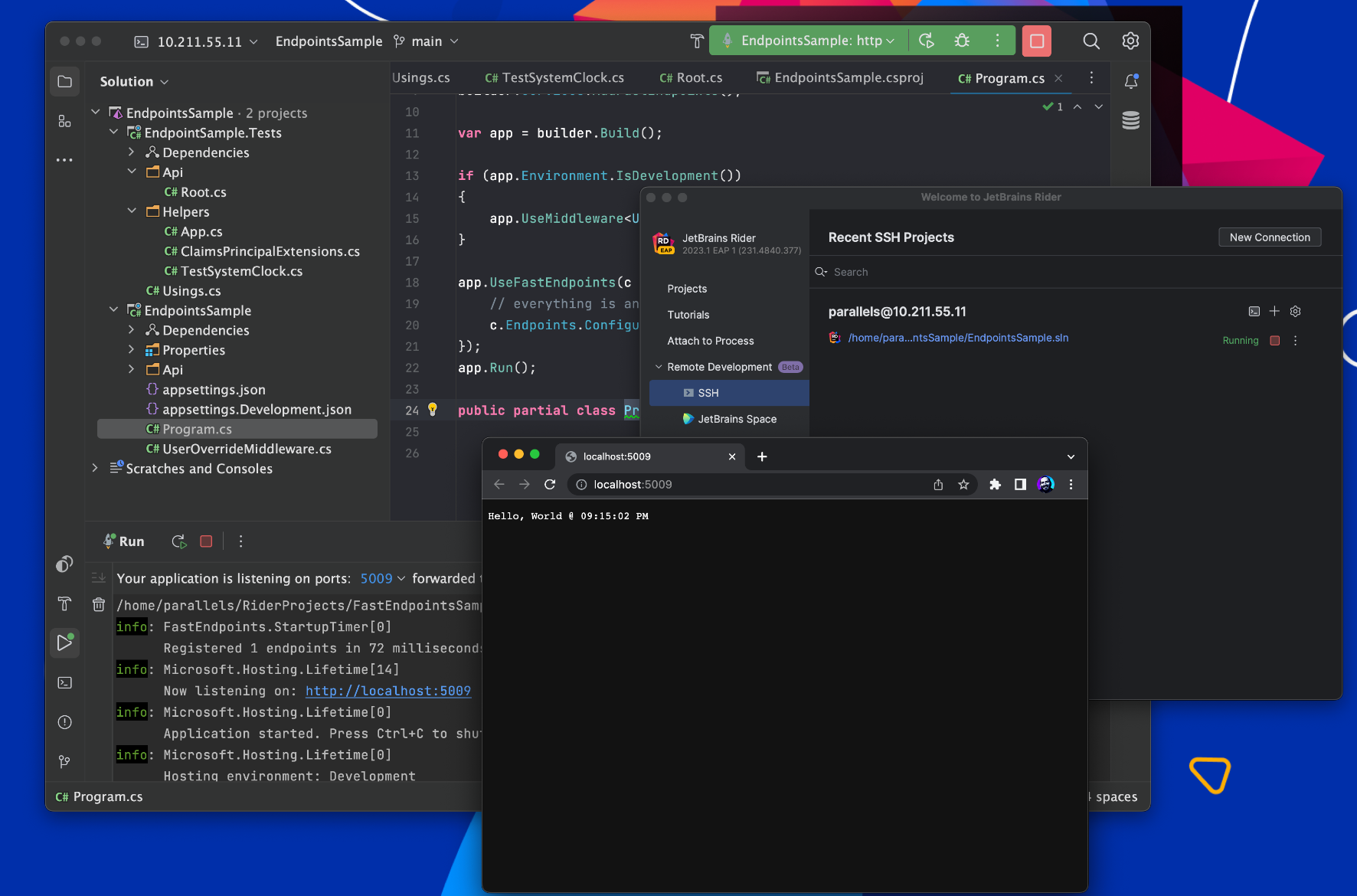Bookmark the page with the star icon
This screenshot has height=896, width=1357.
click(x=963, y=485)
